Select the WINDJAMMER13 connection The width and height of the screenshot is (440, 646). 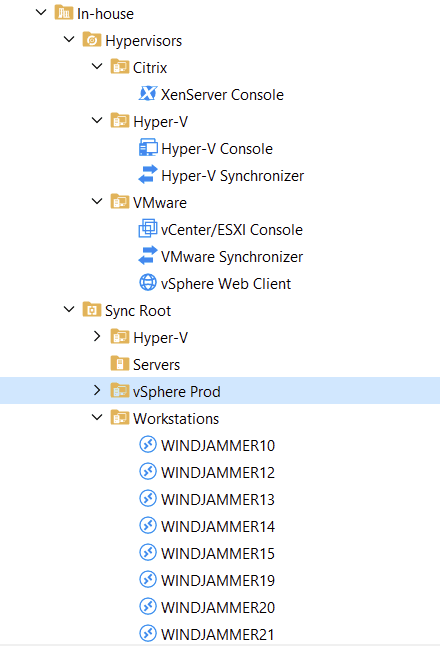[x=218, y=499]
